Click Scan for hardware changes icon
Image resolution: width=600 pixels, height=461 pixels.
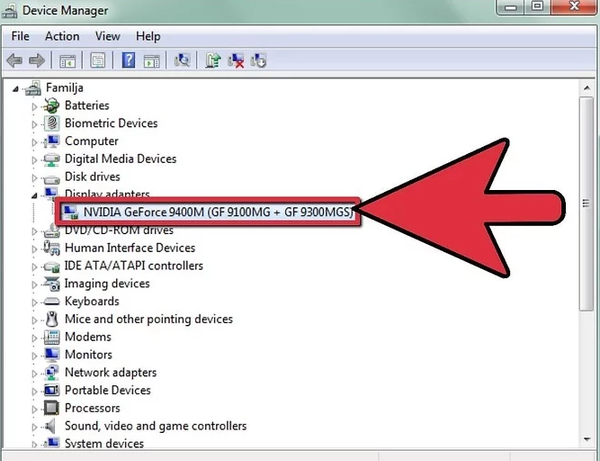point(183,60)
